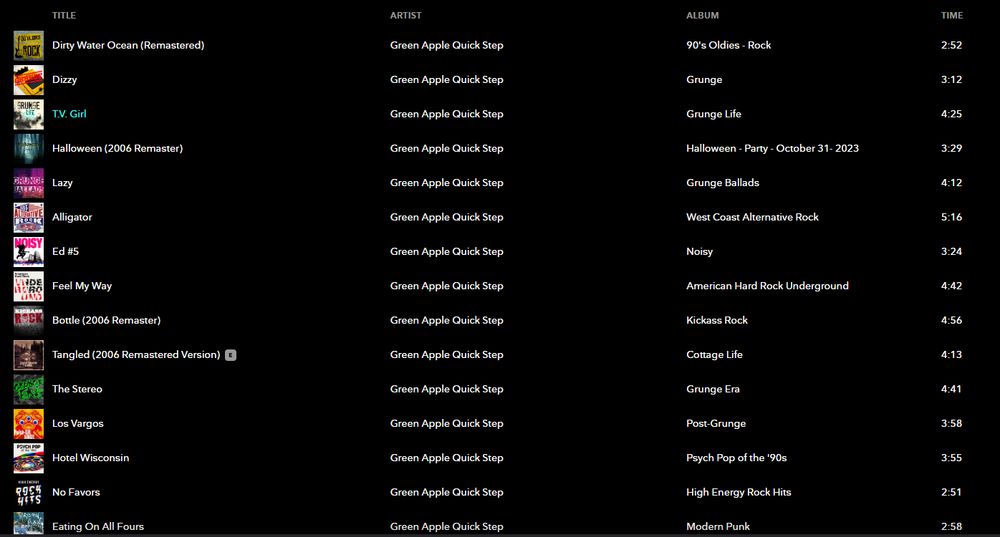Click the track title Hotel Wisconsin
The height and width of the screenshot is (537, 1000).
click(91, 459)
